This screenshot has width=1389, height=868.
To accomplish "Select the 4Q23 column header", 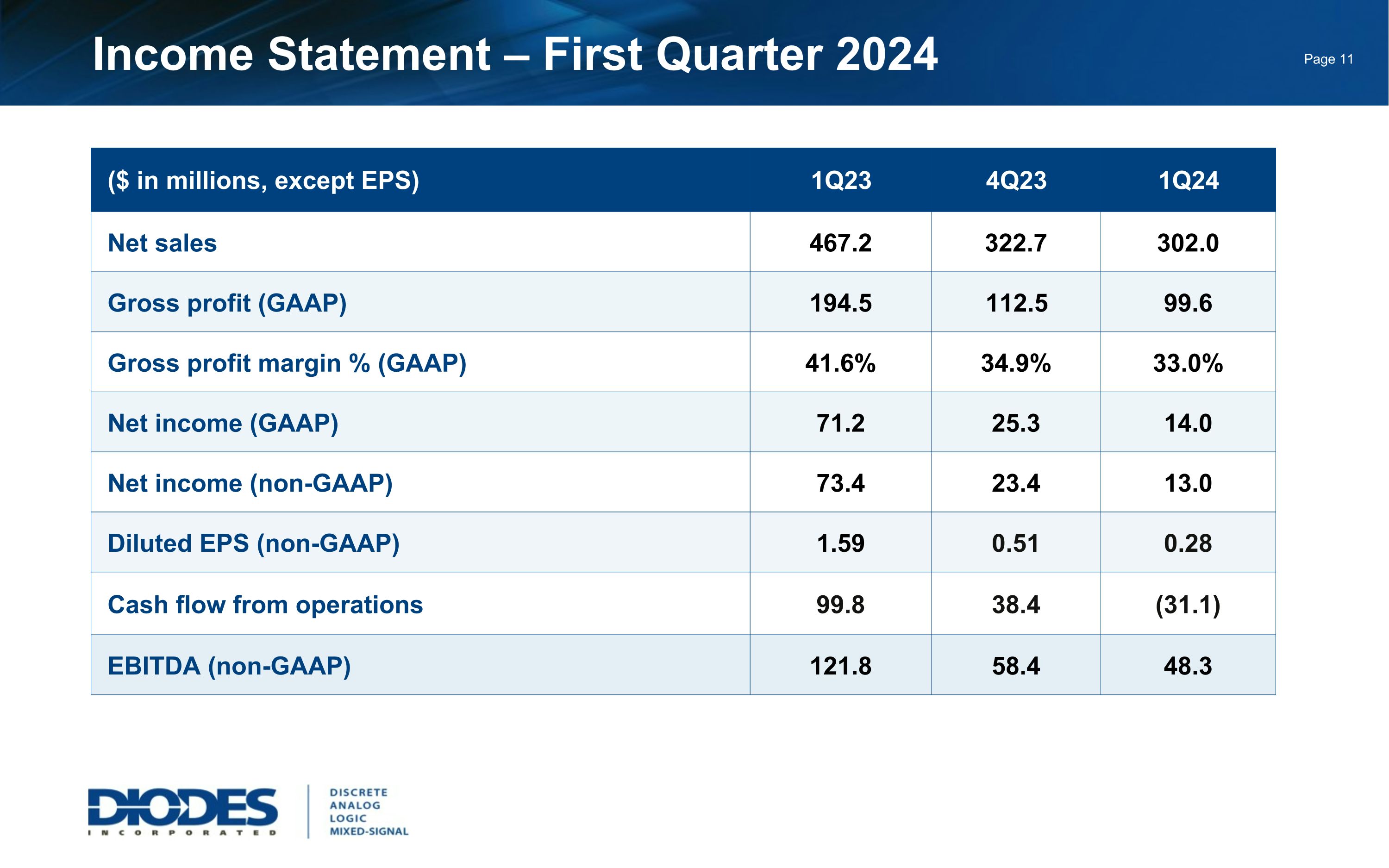I will (x=1016, y=181).
